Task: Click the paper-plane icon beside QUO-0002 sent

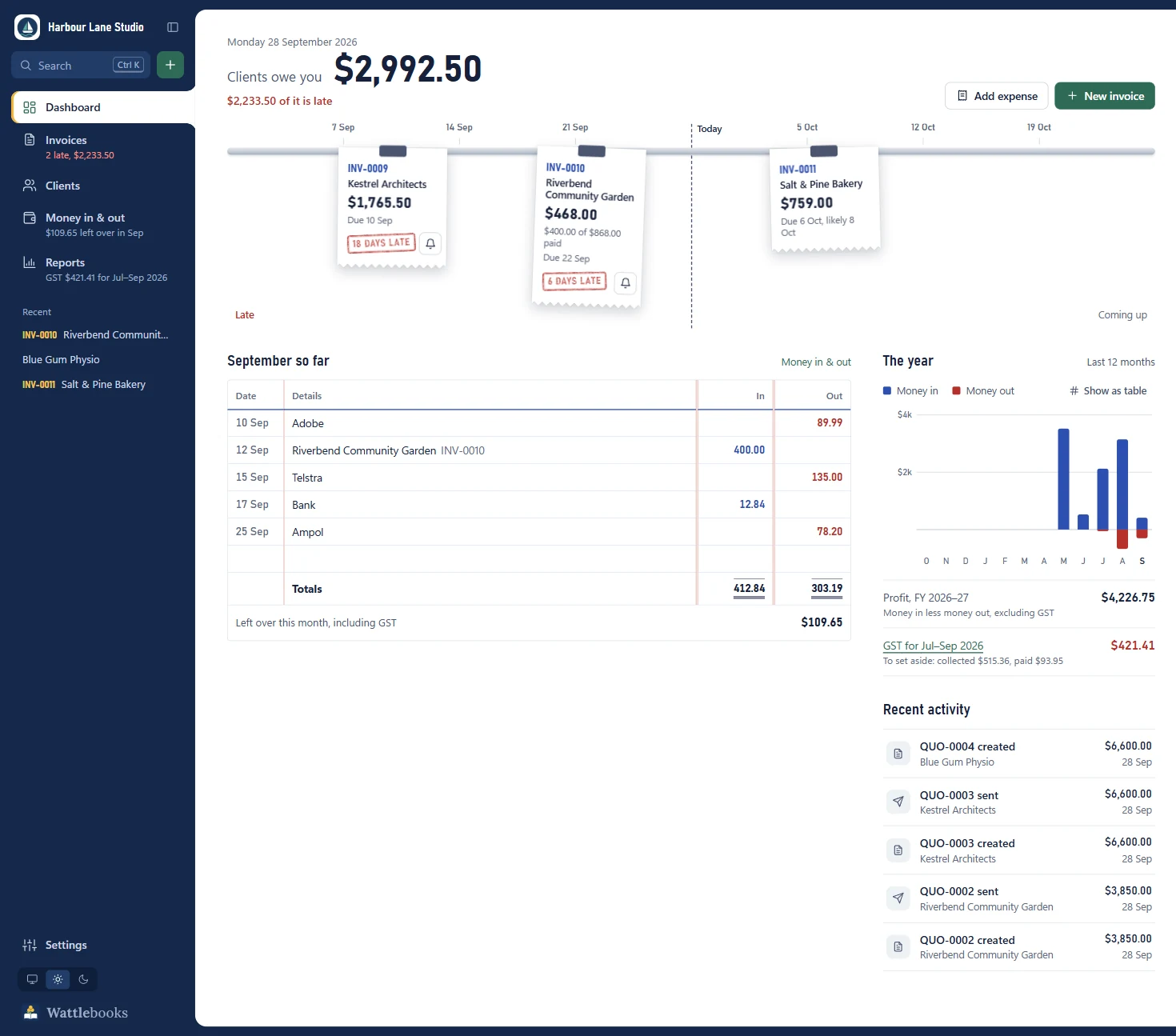Action: tap(898, 898)
